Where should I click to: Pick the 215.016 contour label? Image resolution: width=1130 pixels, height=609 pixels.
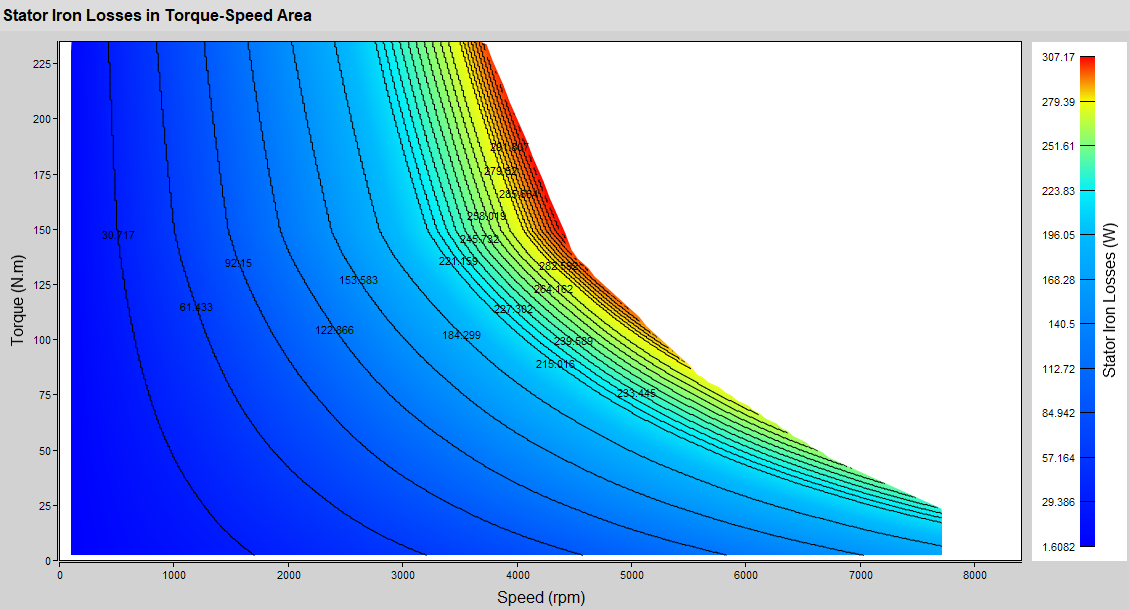pos(555,365)
